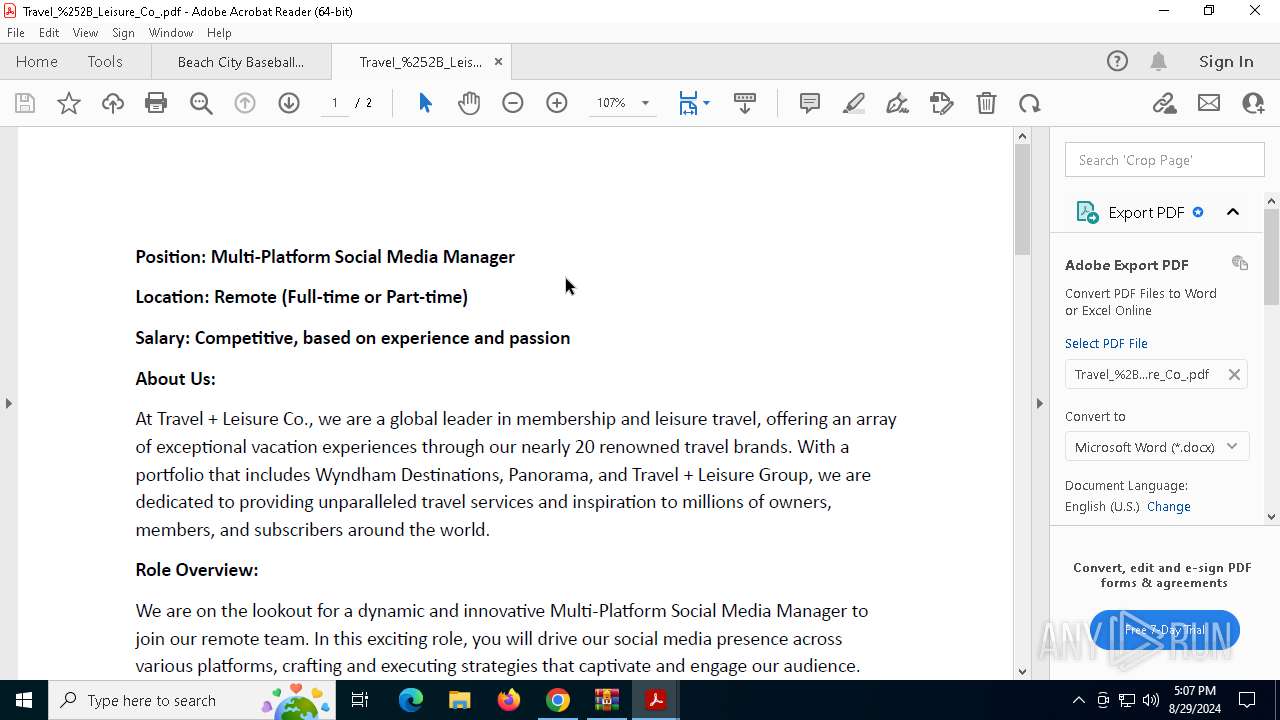Screen dimensions: 1280x720
Task: Open File Explorer from the taskbar
Action: (459, 700)
